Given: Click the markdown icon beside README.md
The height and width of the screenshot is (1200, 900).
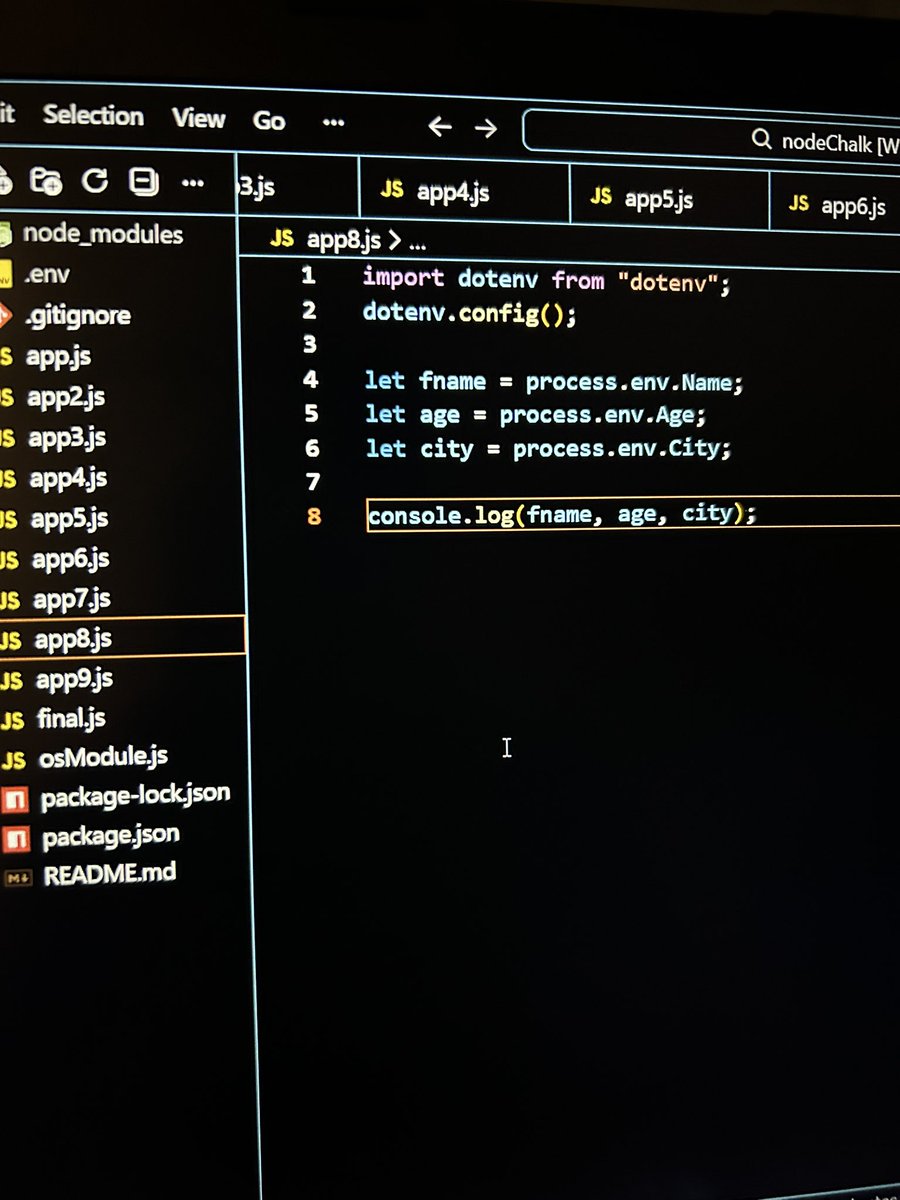Looking at the screenshot, I should [18, 877].
